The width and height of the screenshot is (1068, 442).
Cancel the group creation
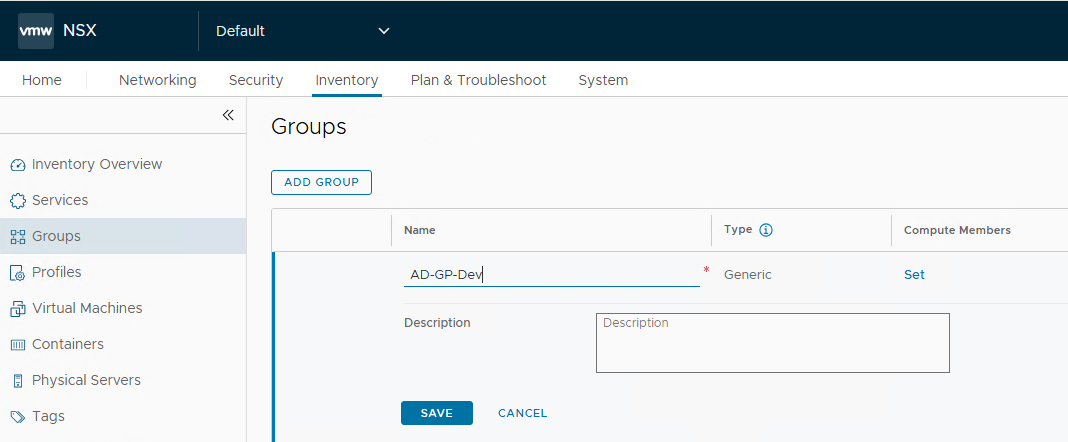coord(522,413)
